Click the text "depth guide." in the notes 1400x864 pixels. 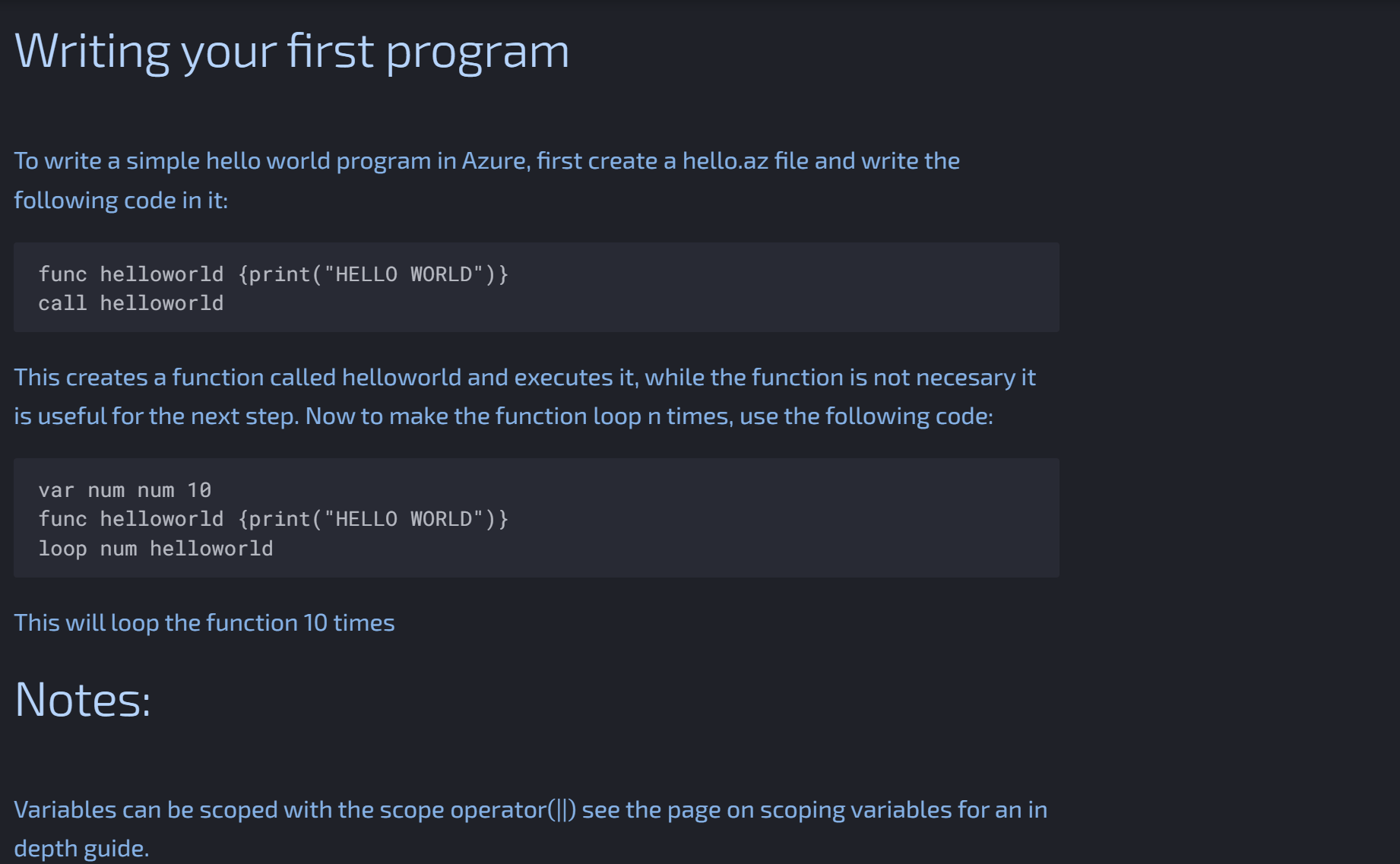81,849
